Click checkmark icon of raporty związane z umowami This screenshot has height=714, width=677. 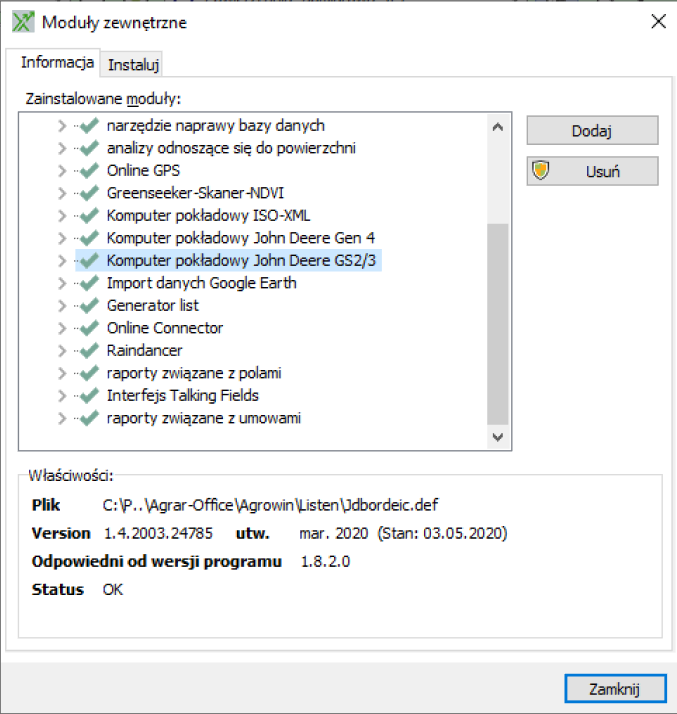[x=90, y=418]
